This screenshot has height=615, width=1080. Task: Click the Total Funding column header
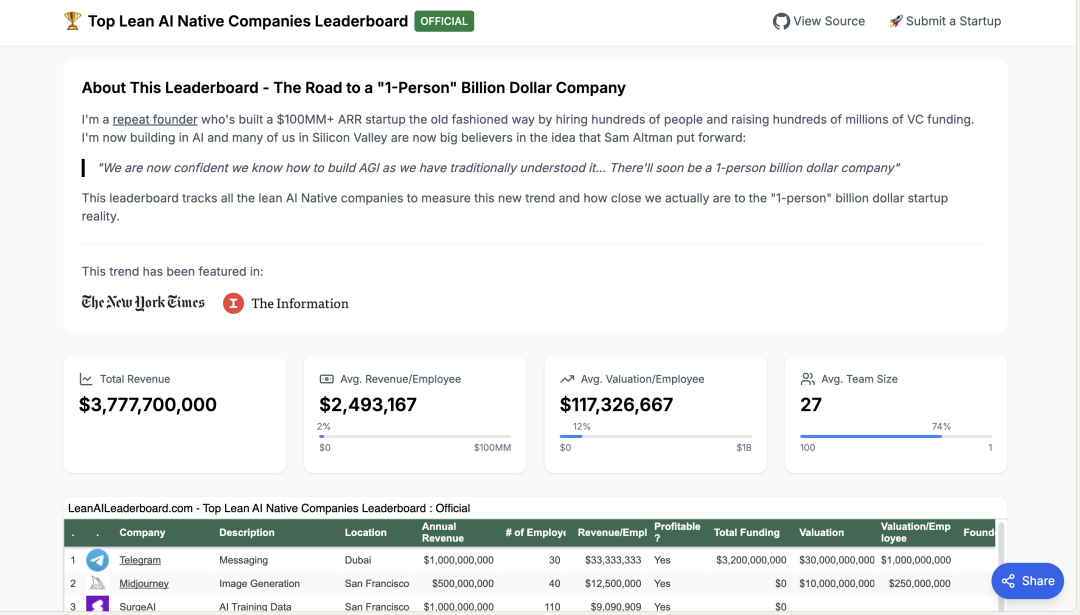click(x=747, y=532)
